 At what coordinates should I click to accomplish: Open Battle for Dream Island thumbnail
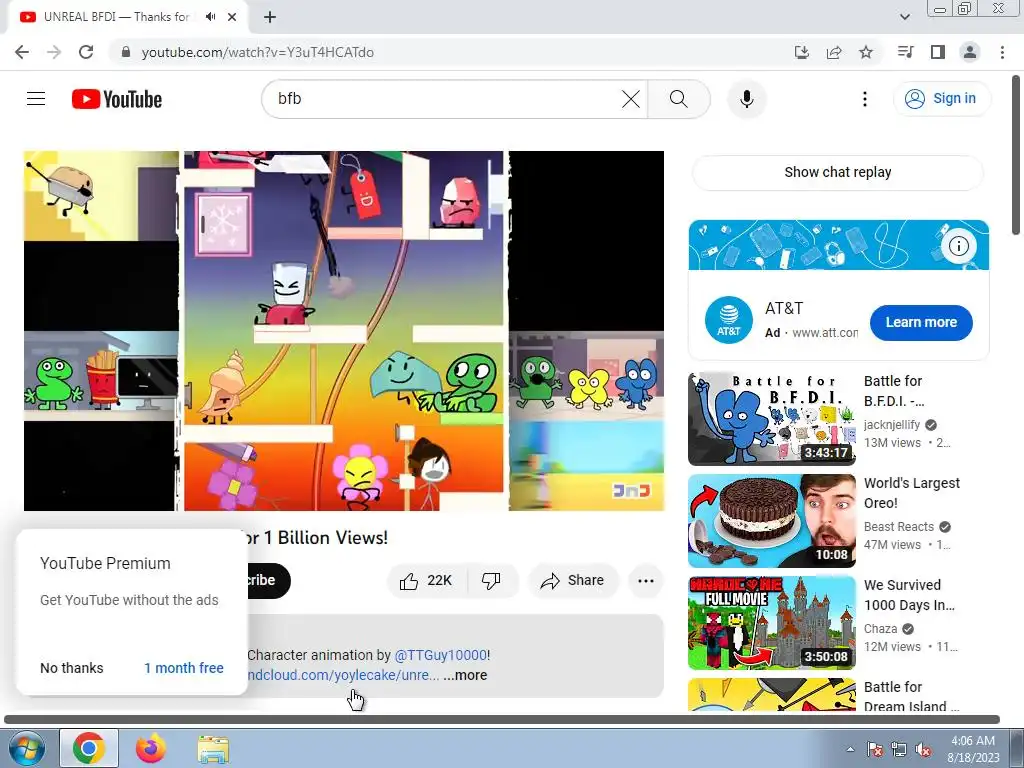pos(772,694)
